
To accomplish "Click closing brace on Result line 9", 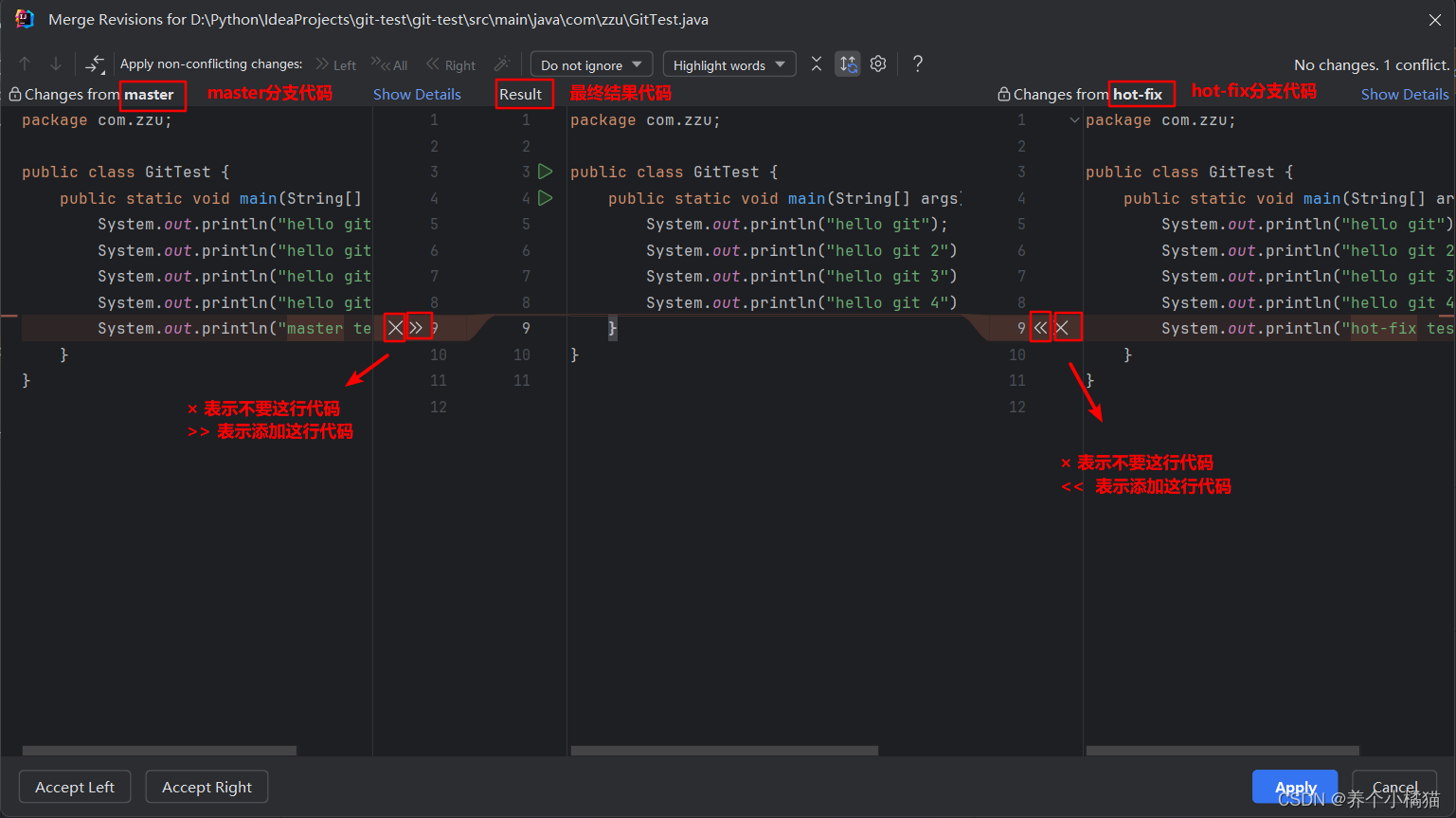I will [612, 328].
